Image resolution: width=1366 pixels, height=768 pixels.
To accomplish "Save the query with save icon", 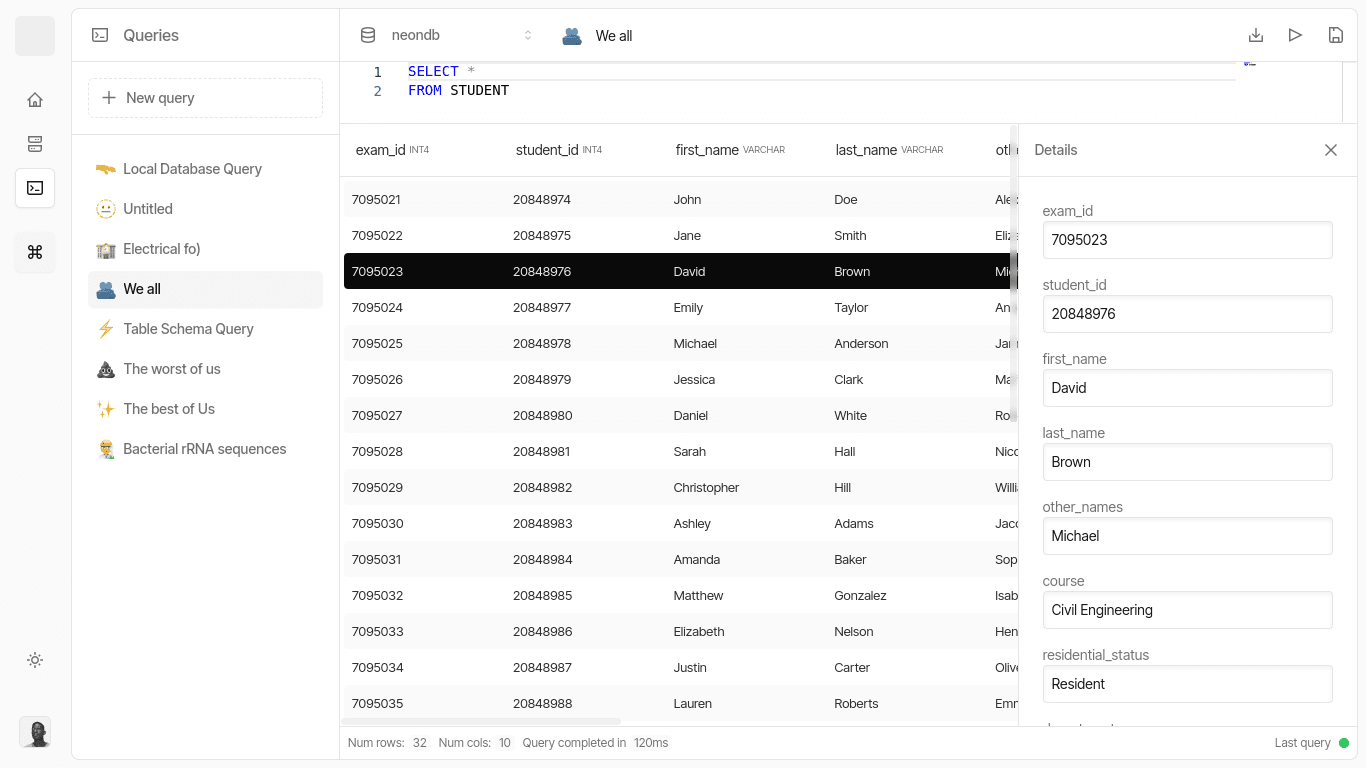I will 1336,35.
